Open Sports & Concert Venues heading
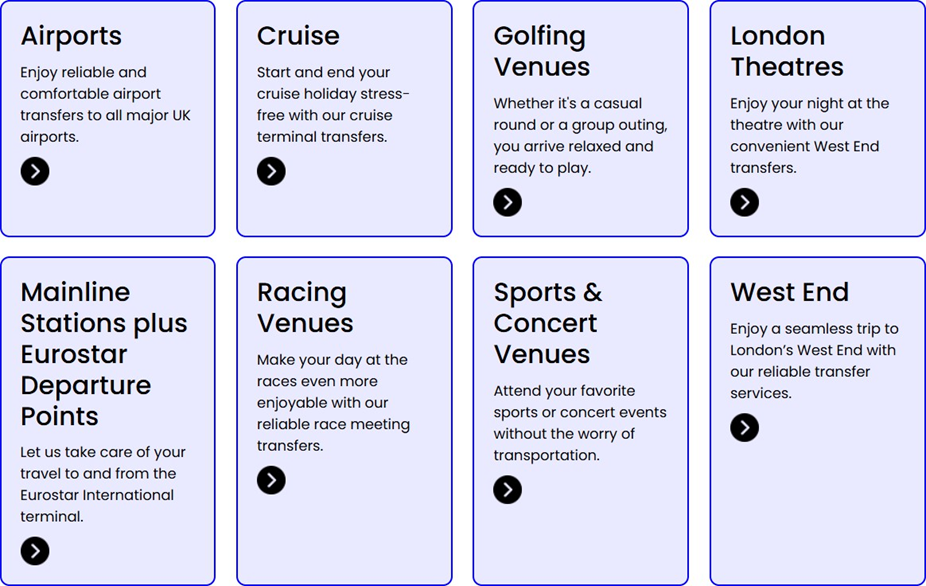 point(548,323)
